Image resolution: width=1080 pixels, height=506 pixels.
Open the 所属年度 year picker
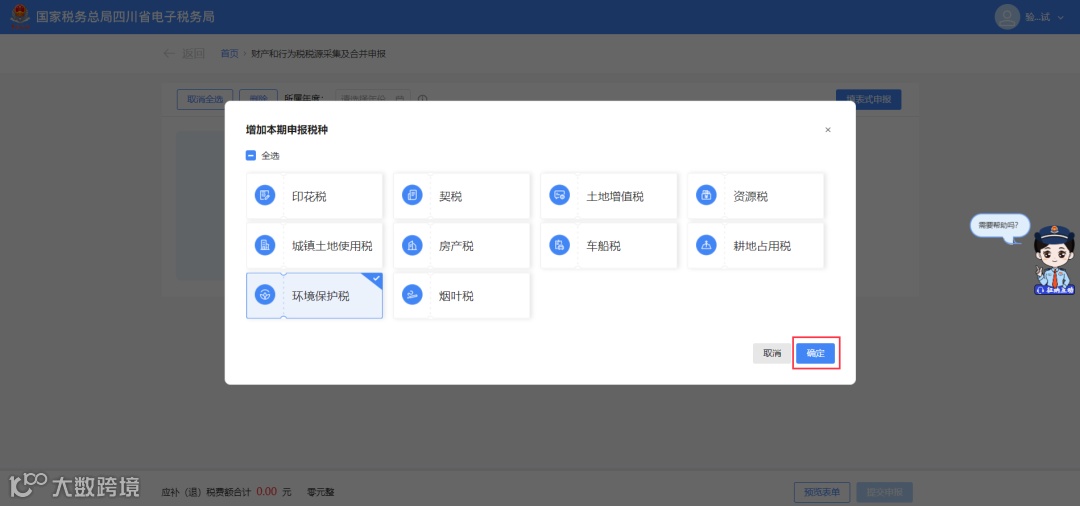coord(373,99)
